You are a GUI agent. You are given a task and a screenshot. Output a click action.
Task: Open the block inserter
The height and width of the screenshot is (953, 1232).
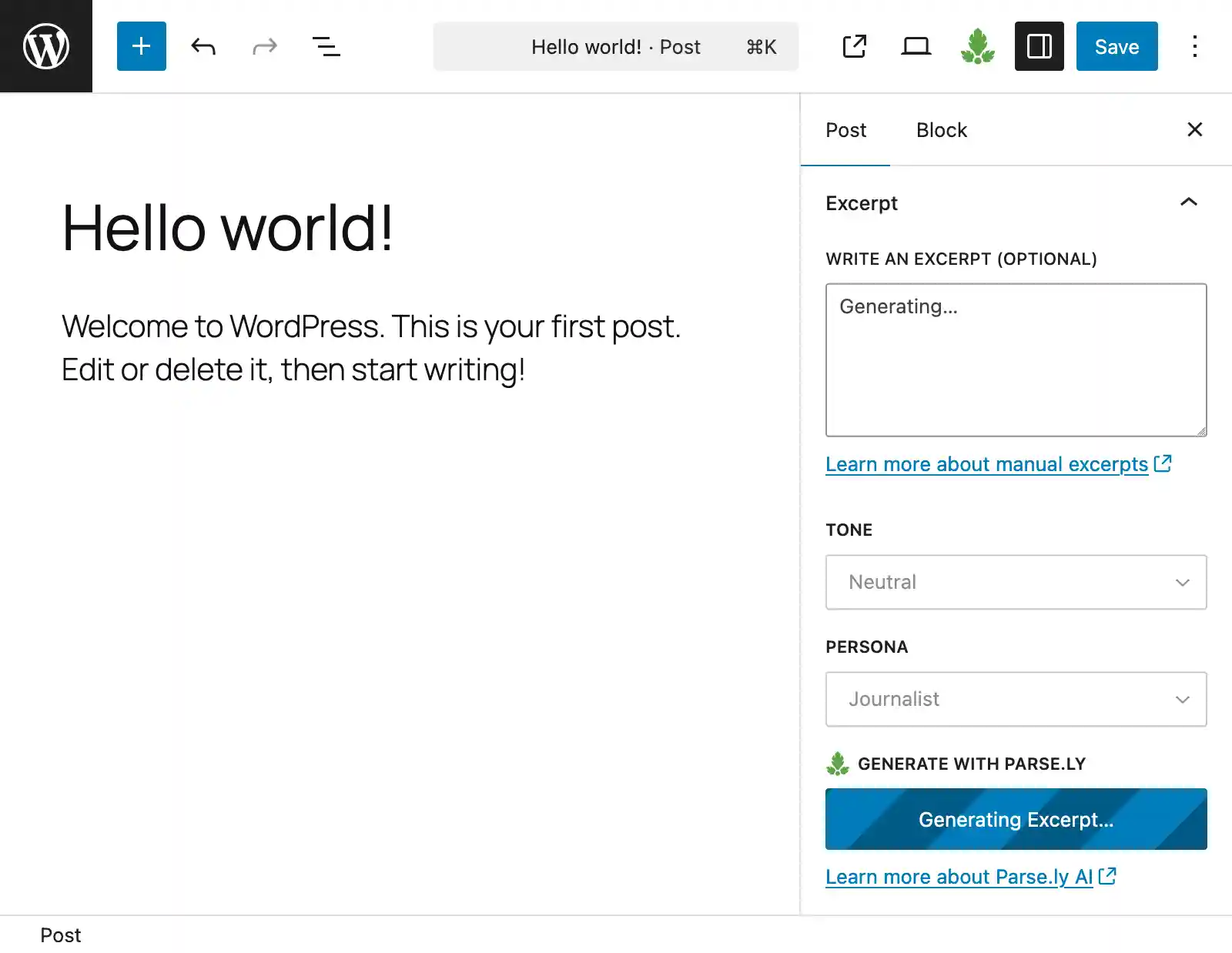pyautogui.click(x=141, y=46)
